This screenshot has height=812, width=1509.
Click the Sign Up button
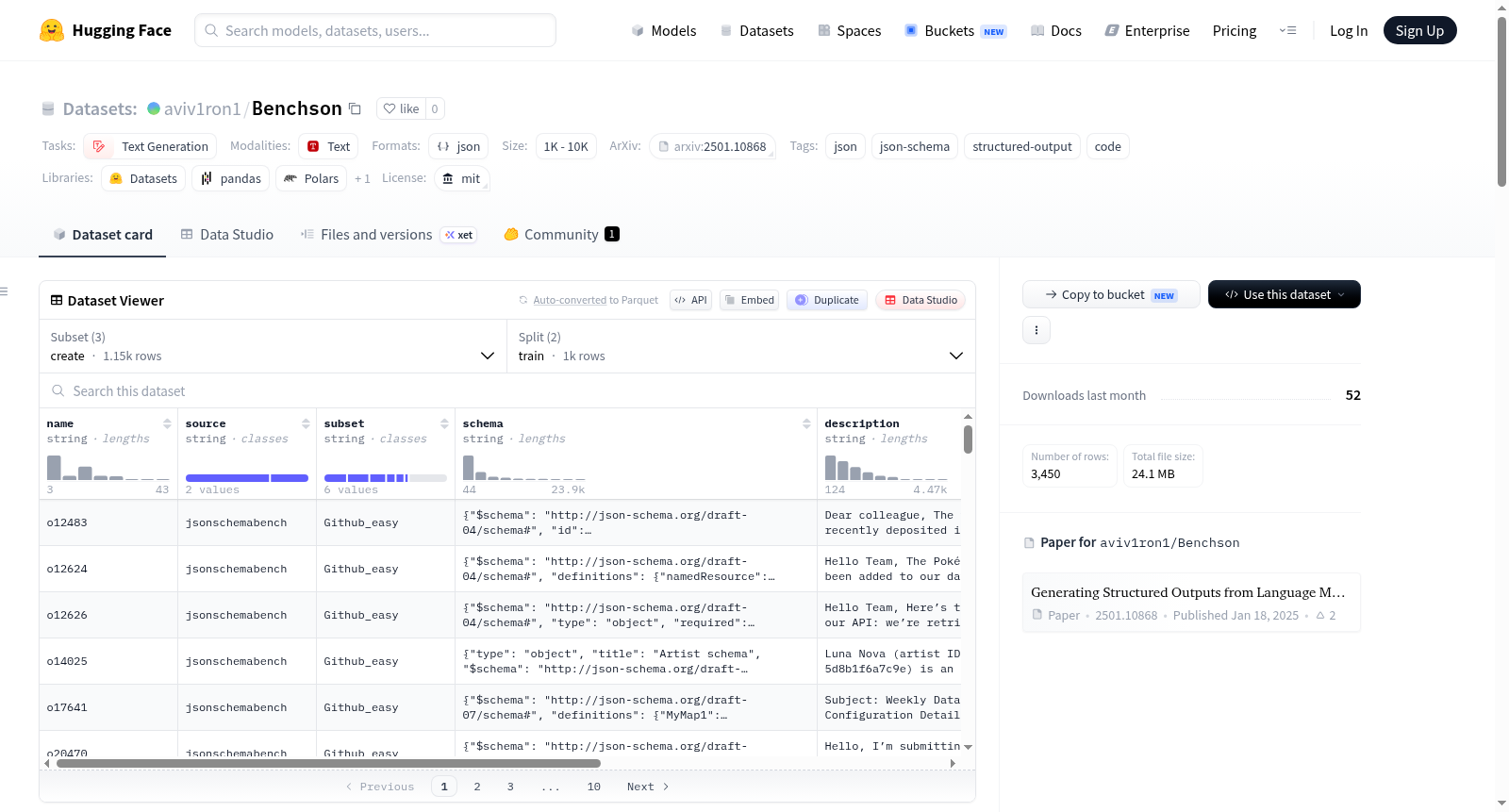[1419, 30]
